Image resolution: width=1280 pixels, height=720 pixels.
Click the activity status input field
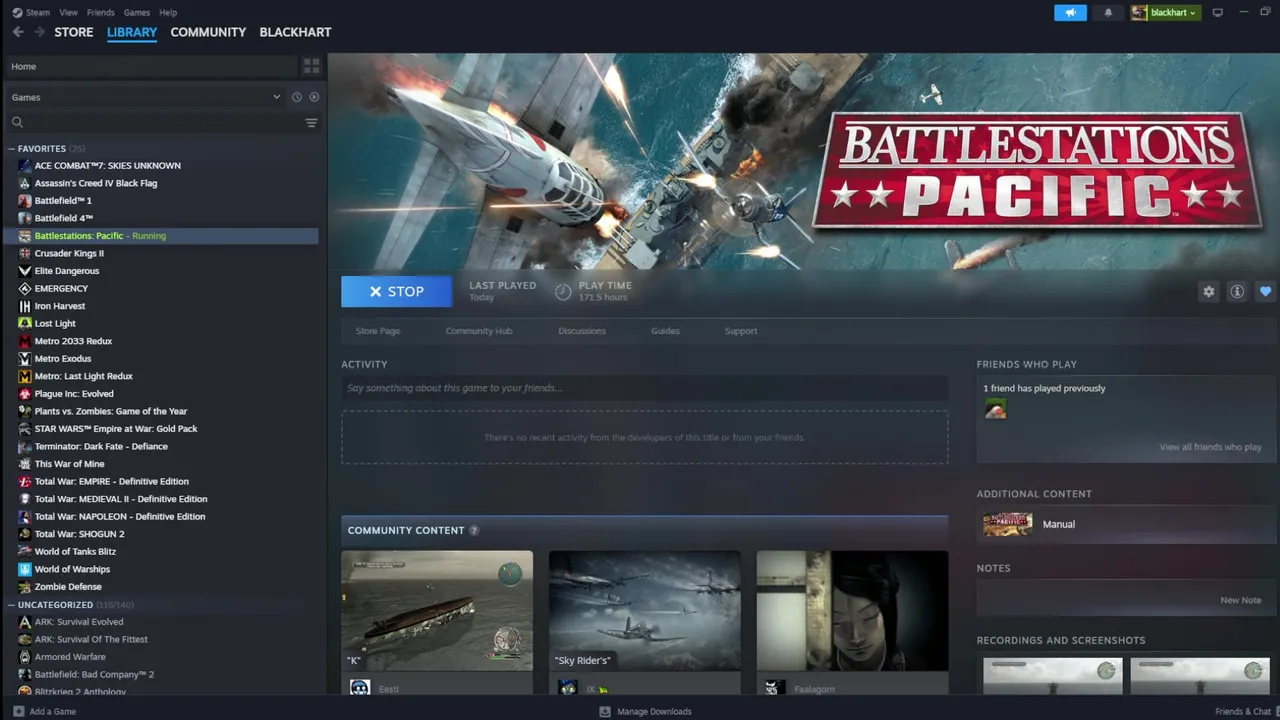click(x=644, y=388)
